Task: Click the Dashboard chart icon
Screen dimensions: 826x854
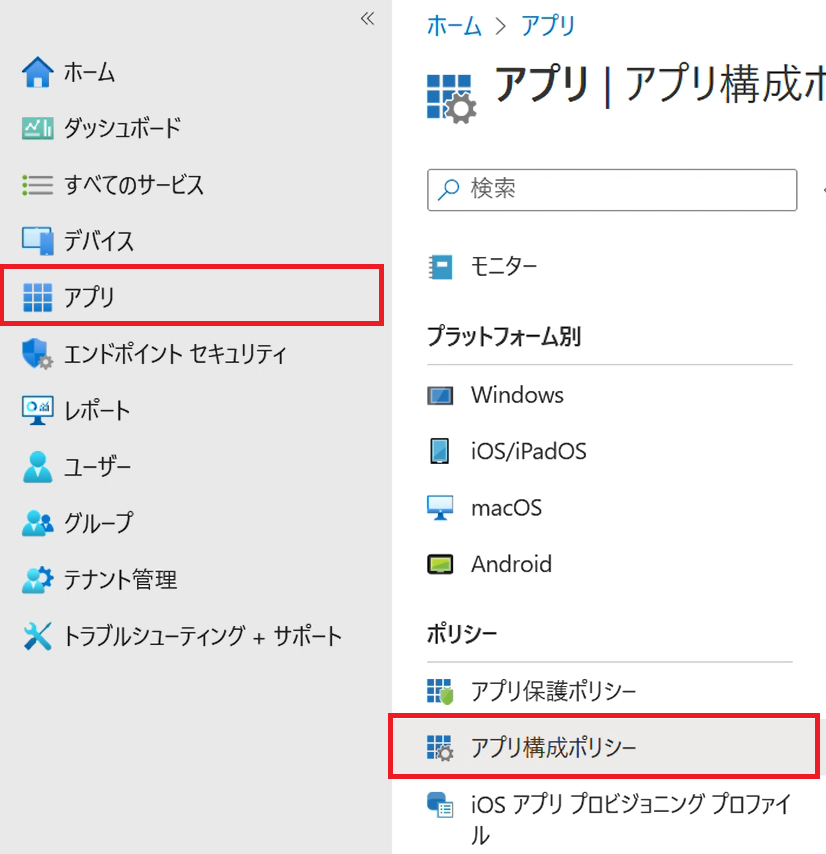Action: pos(38,129)
